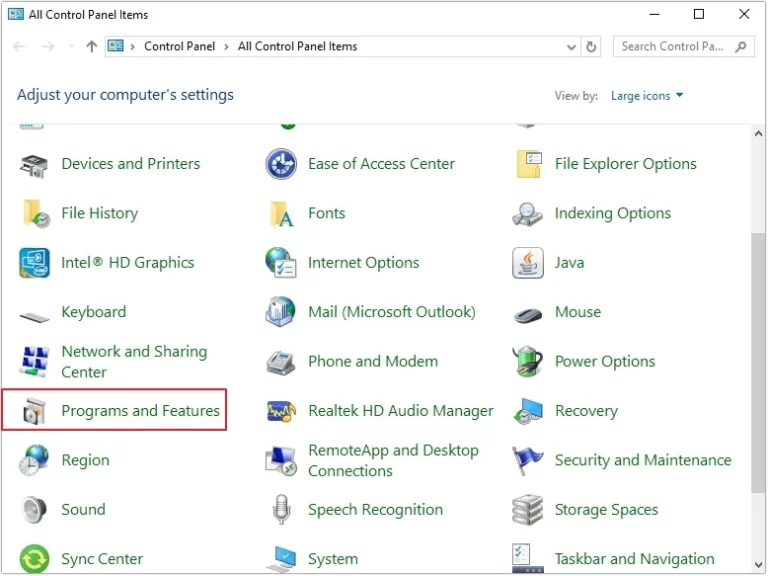
Task: Open the Programs and Features link
Action: (x=141, y=411)
